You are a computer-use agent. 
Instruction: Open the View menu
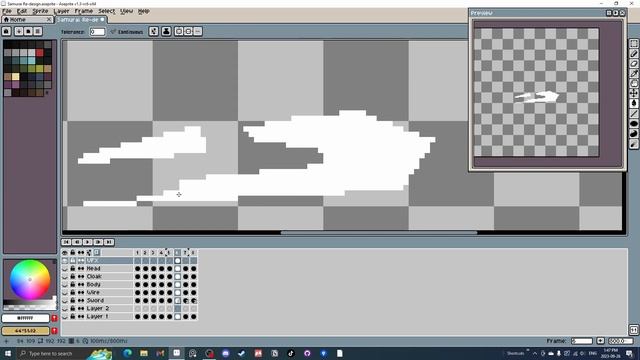click(x=127, y=11)
